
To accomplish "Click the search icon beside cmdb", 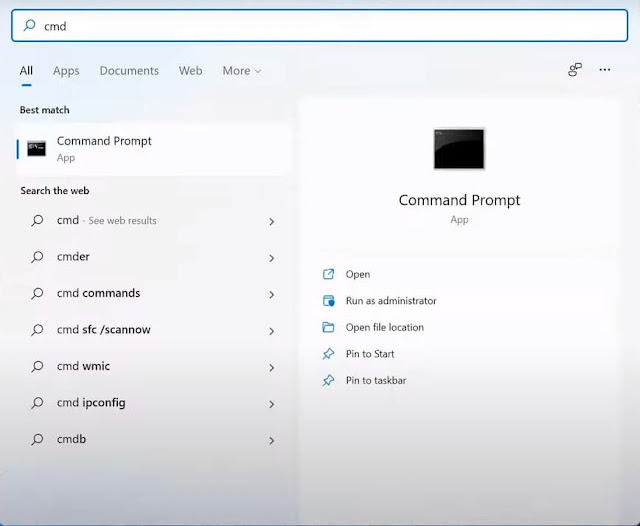I will 37,440.
